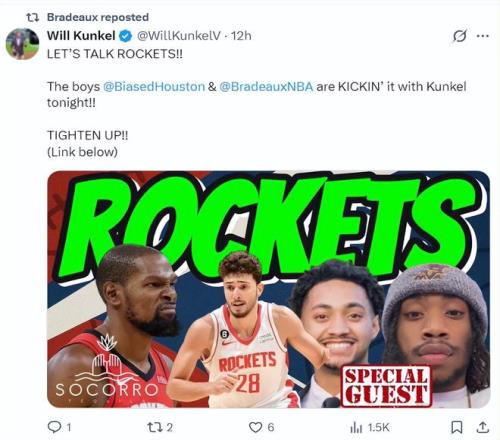The image size is (500, 440).
Task: Click the Bradeaux reposted label
Action: tap(98, 17)
